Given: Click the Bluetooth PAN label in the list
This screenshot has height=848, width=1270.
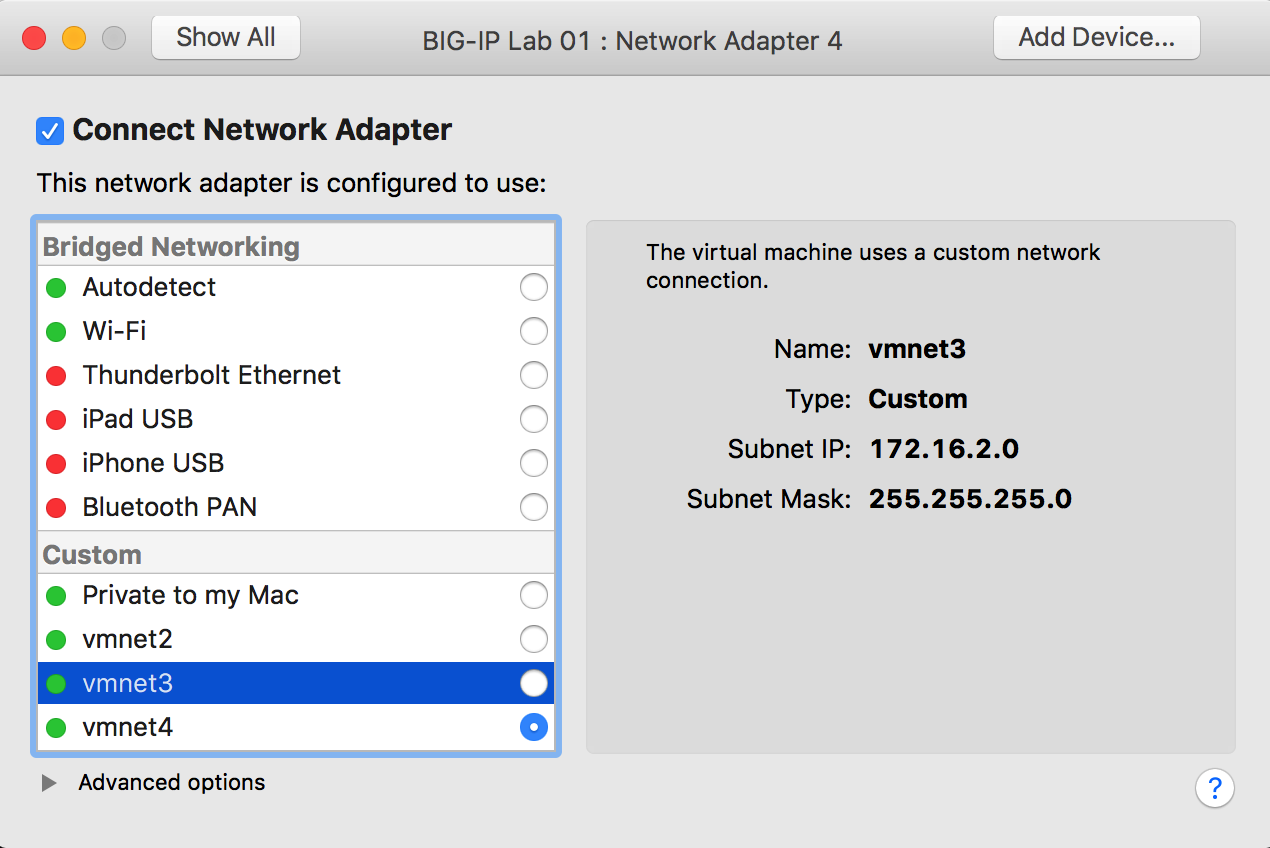Looking at the screenshot, I should [170, 508].
